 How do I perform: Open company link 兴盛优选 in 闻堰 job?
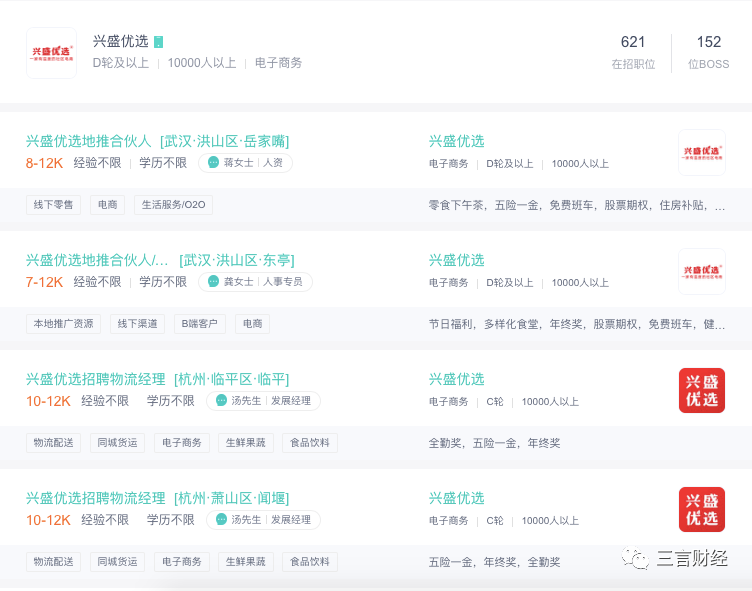[x=457, y=498]
